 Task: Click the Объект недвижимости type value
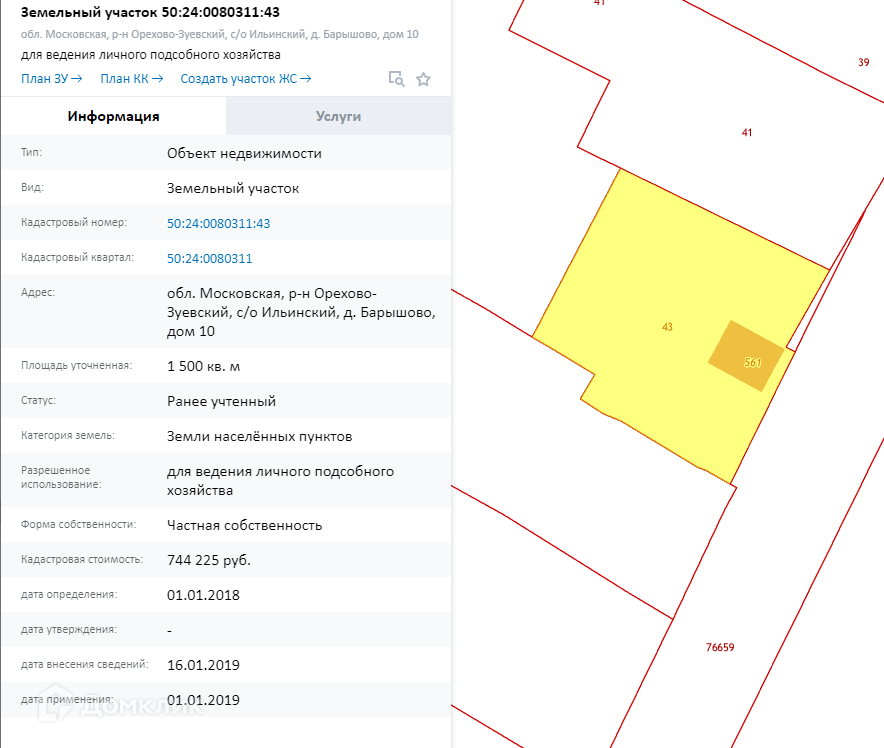[x=244, y=153]
